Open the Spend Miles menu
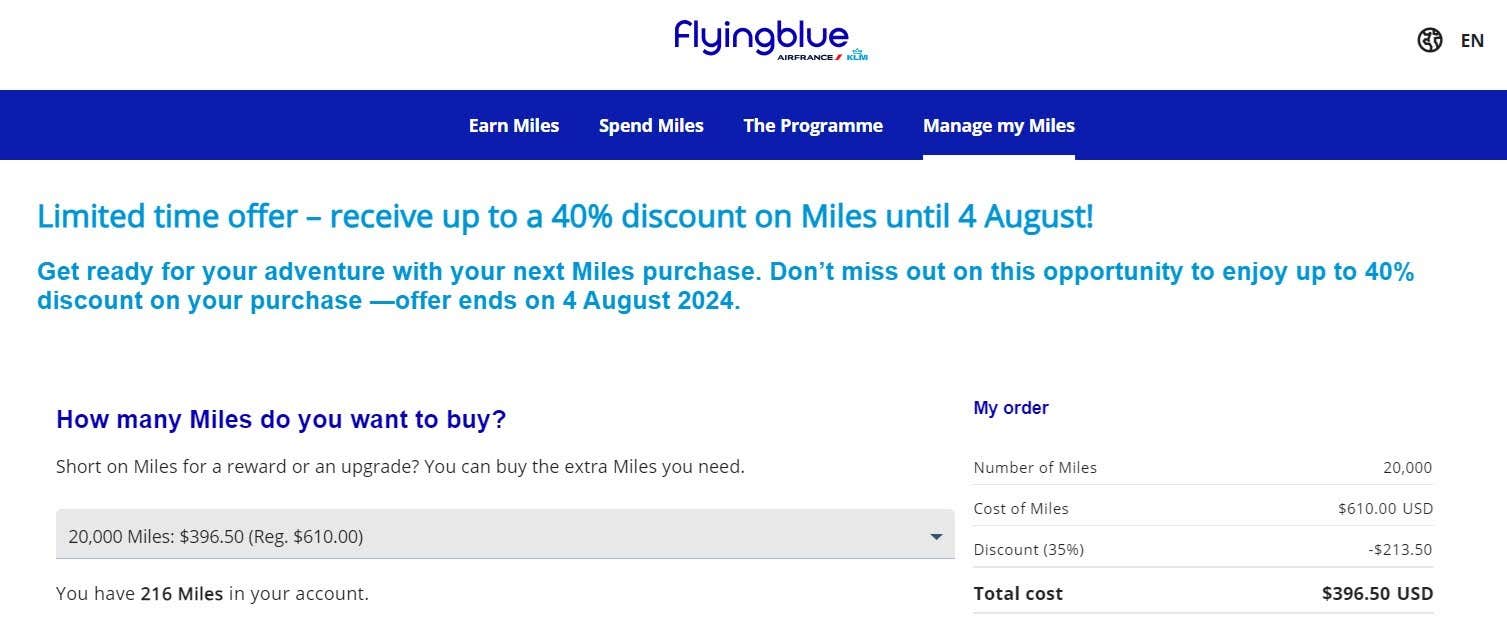This screenshot has height=632, width=1507. (651, 126)
